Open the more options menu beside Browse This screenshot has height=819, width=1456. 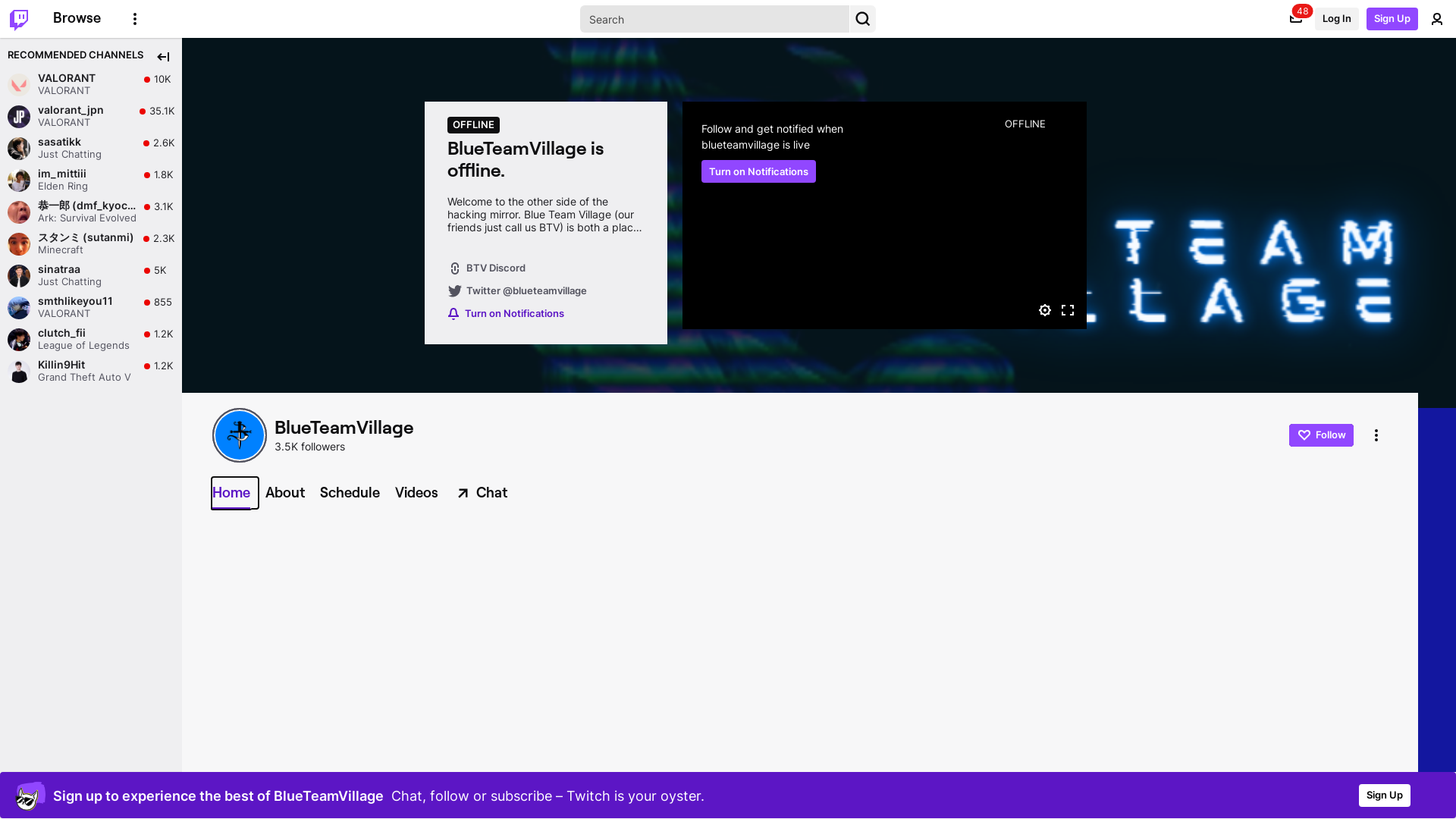coord(134,18)
